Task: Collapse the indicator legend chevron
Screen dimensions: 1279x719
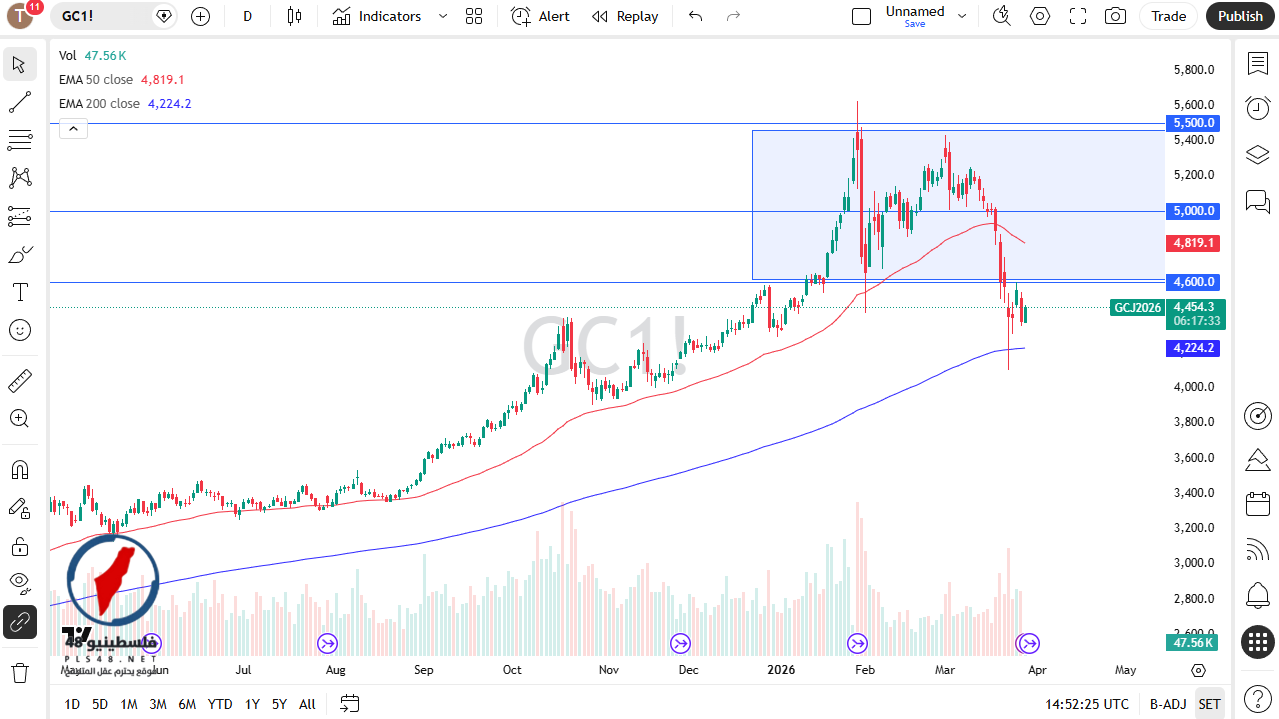Action: (73, 128)
